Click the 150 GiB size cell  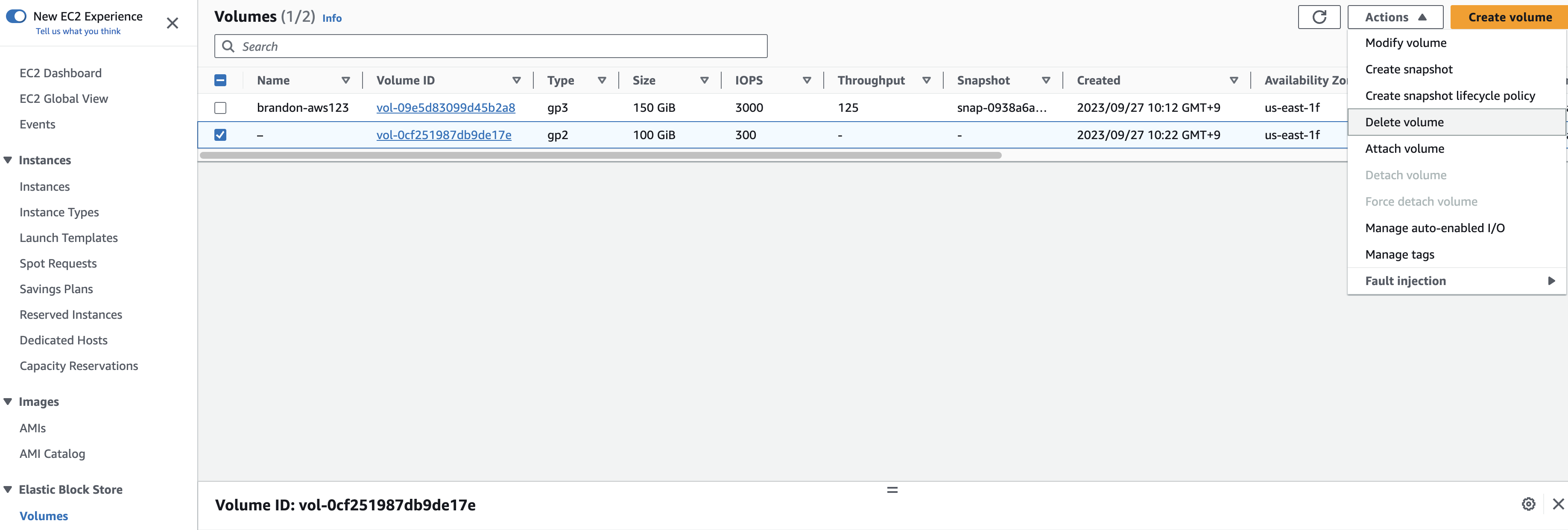[654, 108]
